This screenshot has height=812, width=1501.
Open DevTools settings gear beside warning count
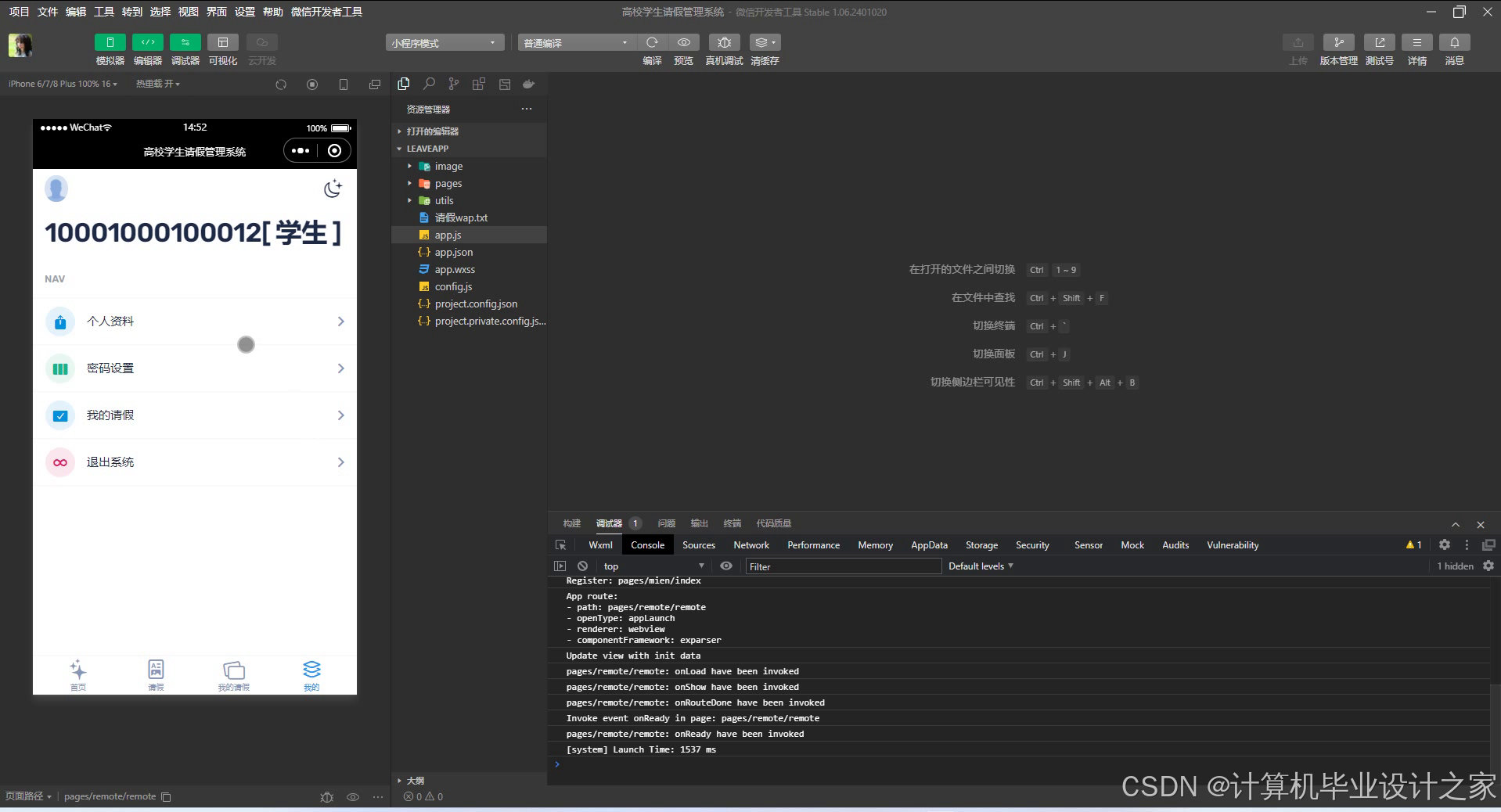[1445, 545]
